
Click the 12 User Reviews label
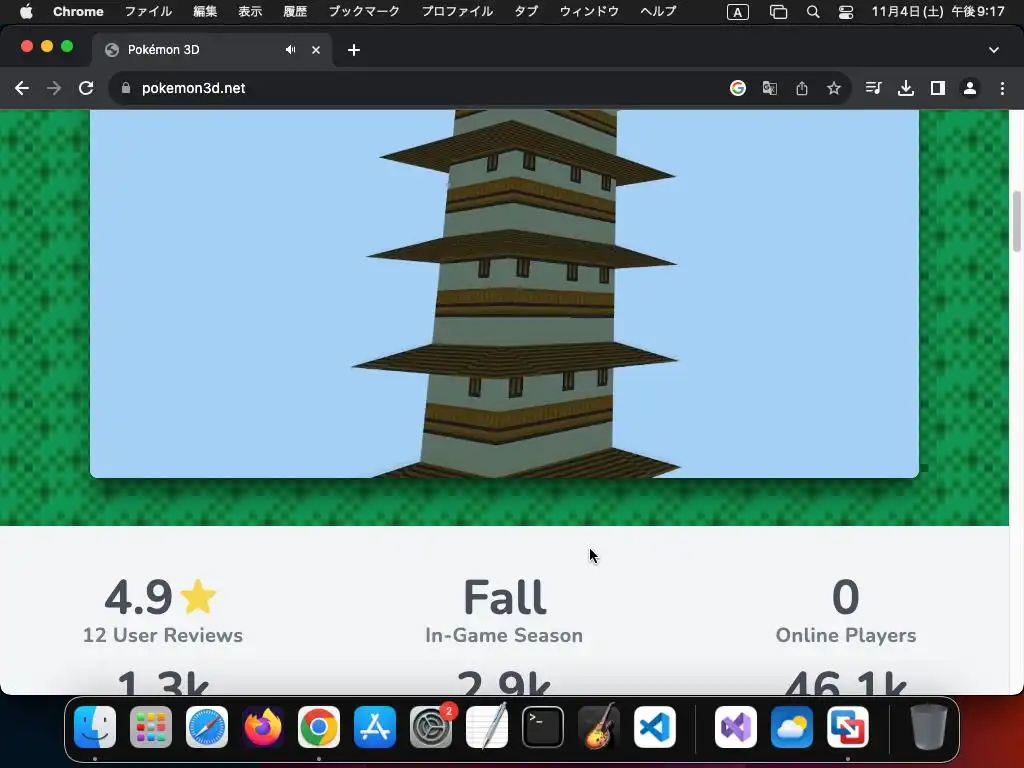[163, 635]
